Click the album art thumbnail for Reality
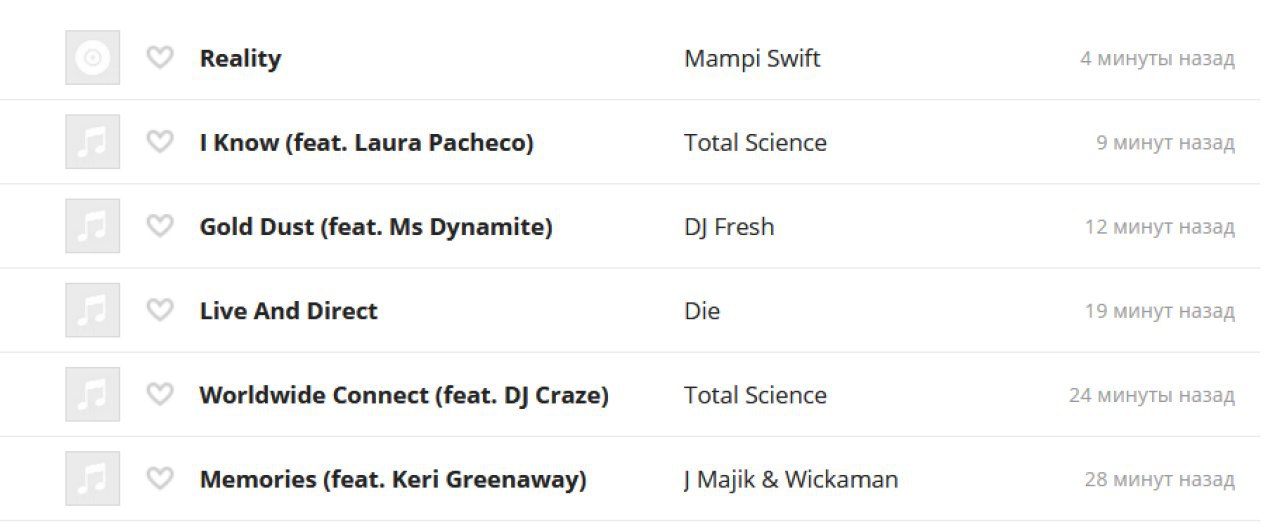 [92, 58]
